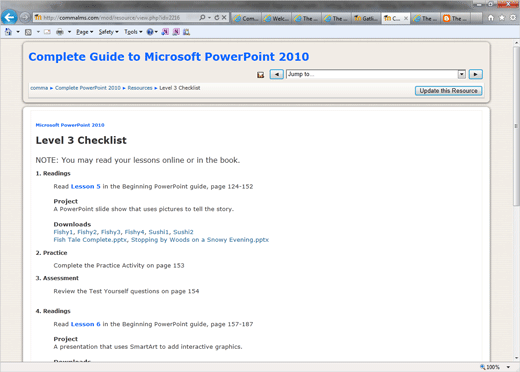This screenshot has width=520, height=372.
Task: Switch to the Gatl... browser tab
Action: pyautogui.click(x=366, y=18)
